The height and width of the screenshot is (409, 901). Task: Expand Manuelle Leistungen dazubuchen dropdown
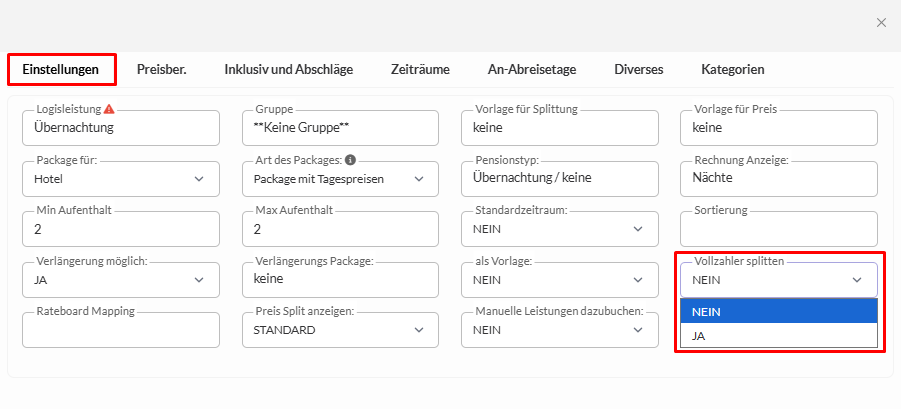tap(559, 330)
